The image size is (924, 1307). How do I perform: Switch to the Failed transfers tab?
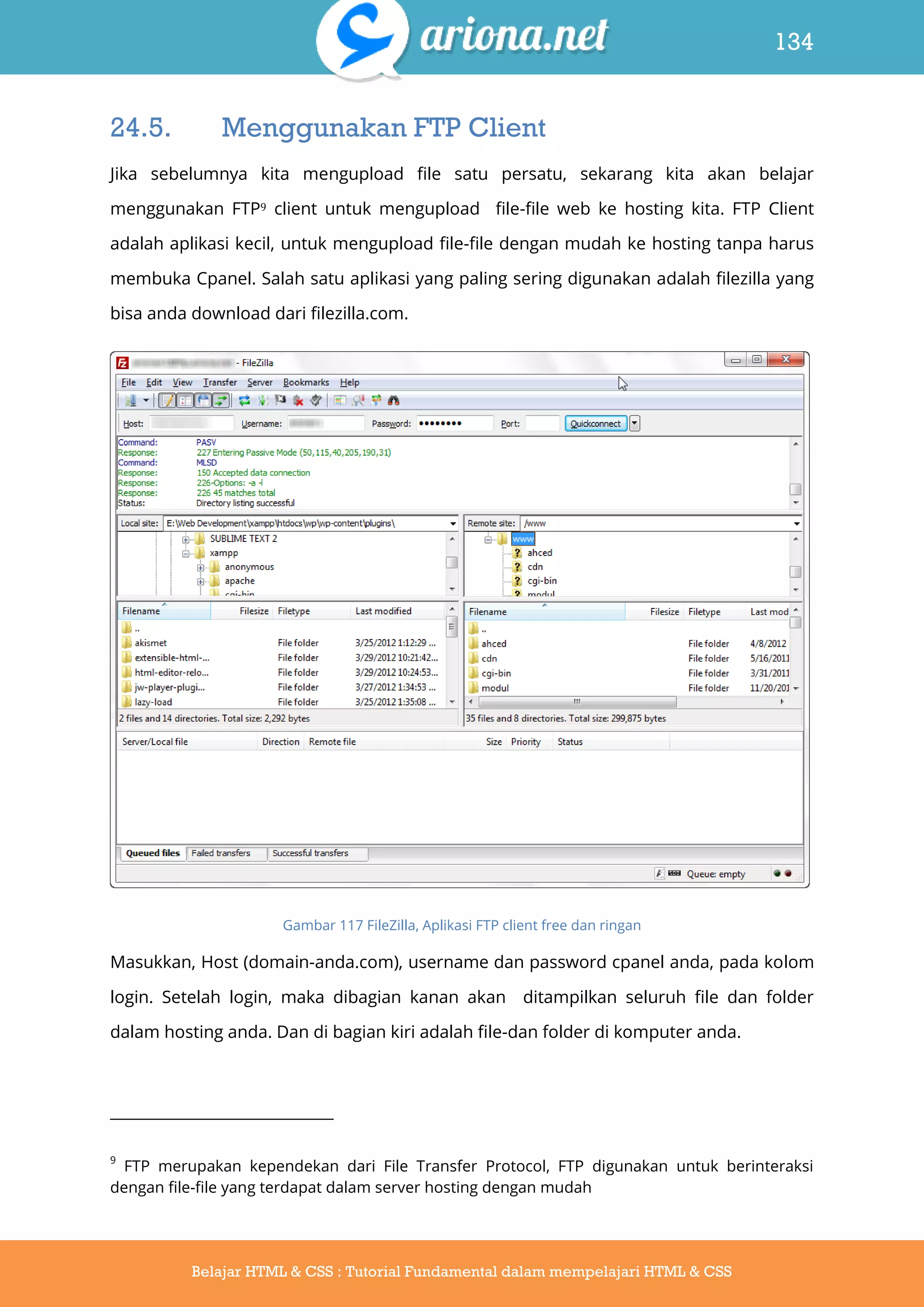[x=221, y=853]
